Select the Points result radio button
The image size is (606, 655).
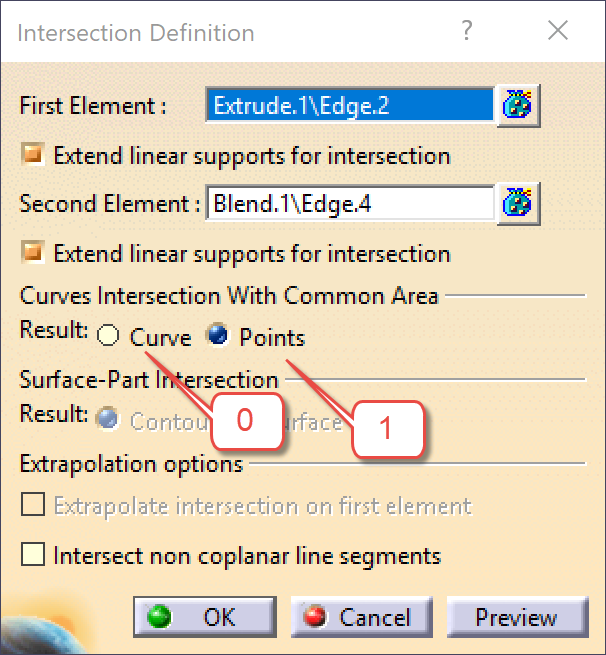coord(218,335)
